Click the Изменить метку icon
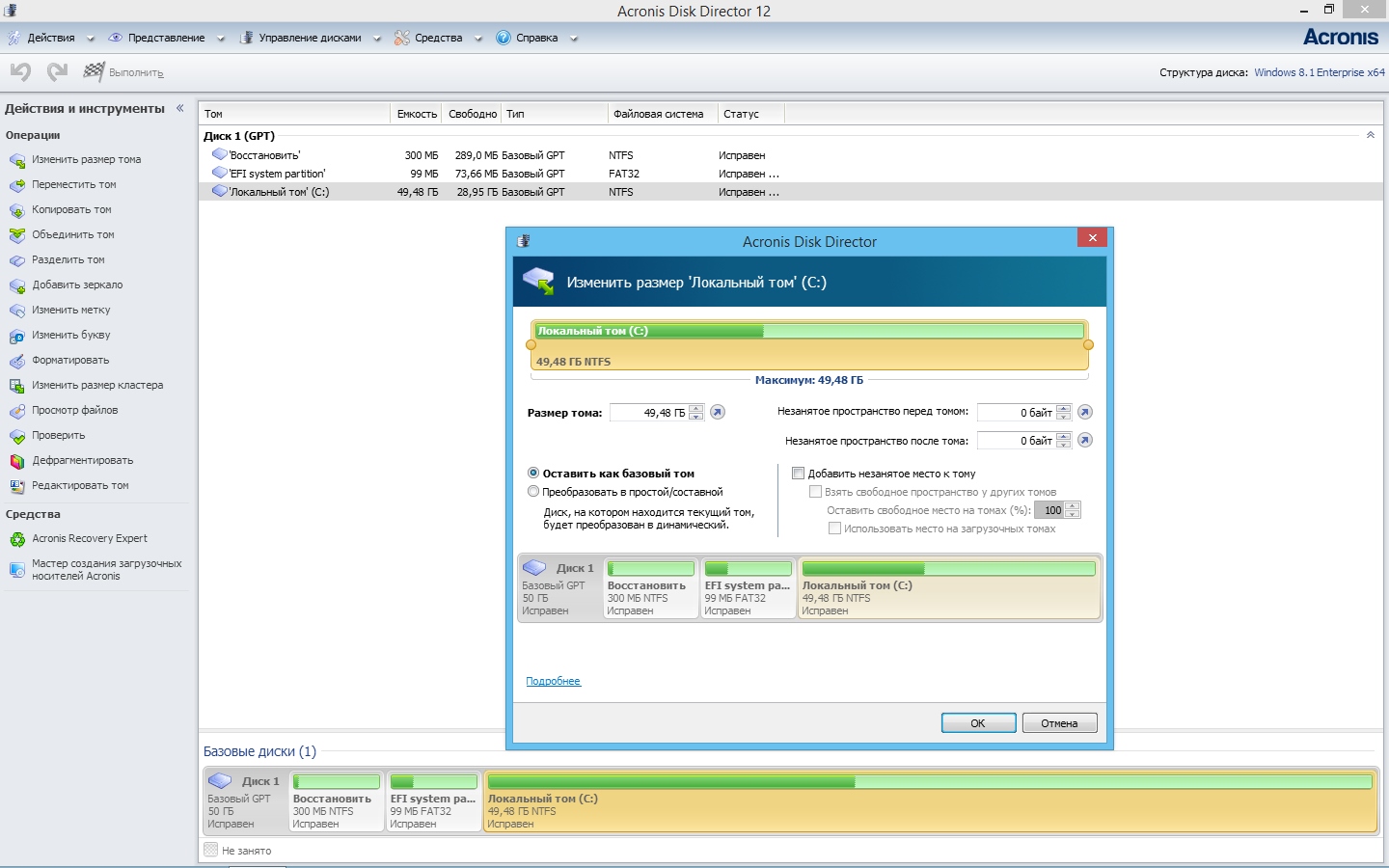 [x=17, y=311]
